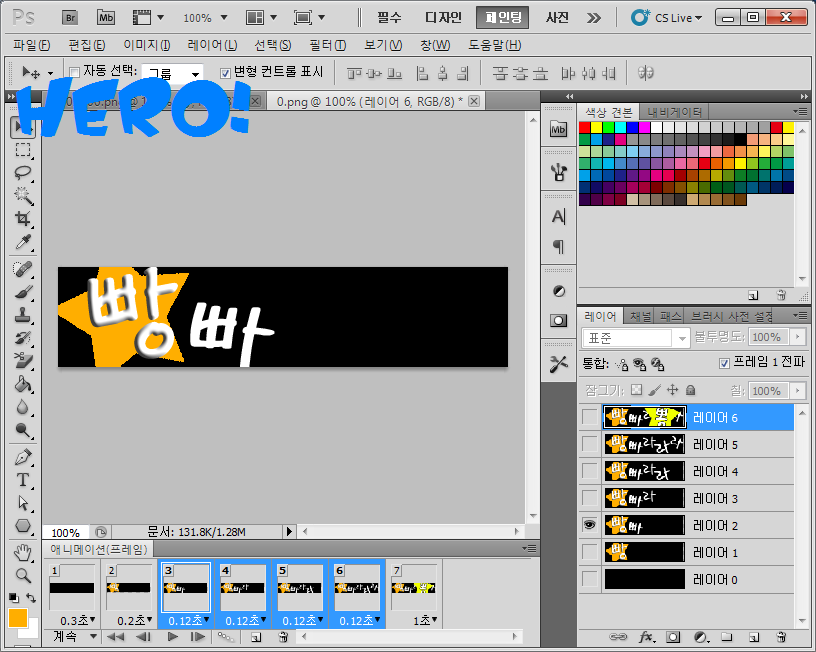Play the frame animation

coord(173,636)
